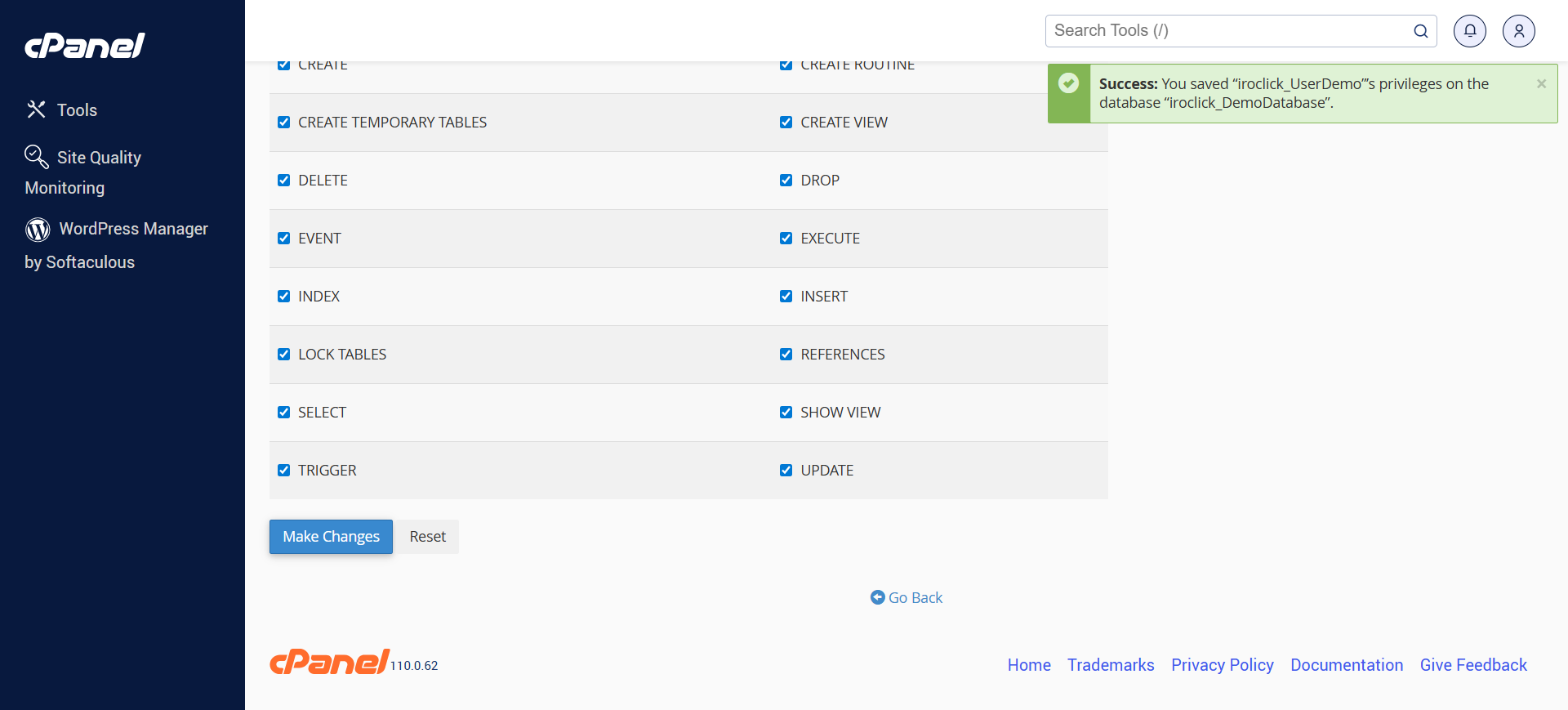Click the Reset button
Viewport: 1568px width, 710px height.
click(x=427, y=537)
